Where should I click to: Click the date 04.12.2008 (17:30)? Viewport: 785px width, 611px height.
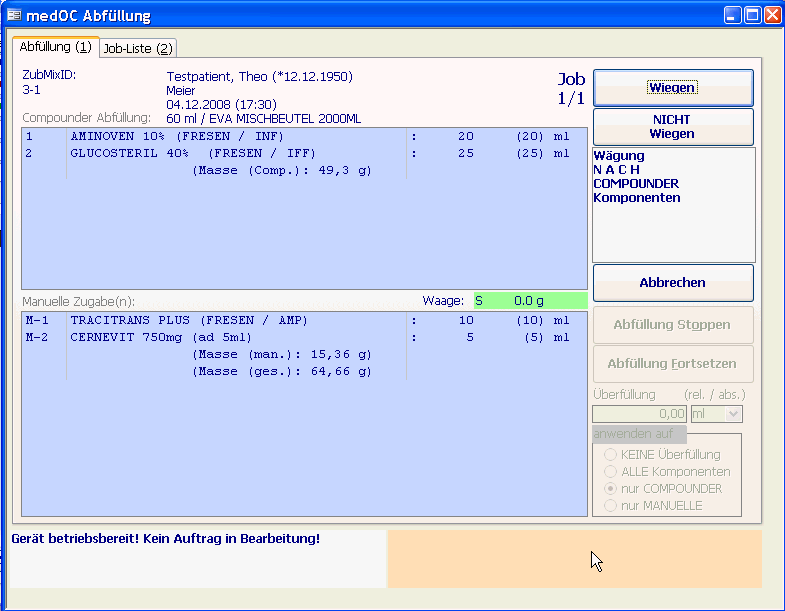(221, 105)
